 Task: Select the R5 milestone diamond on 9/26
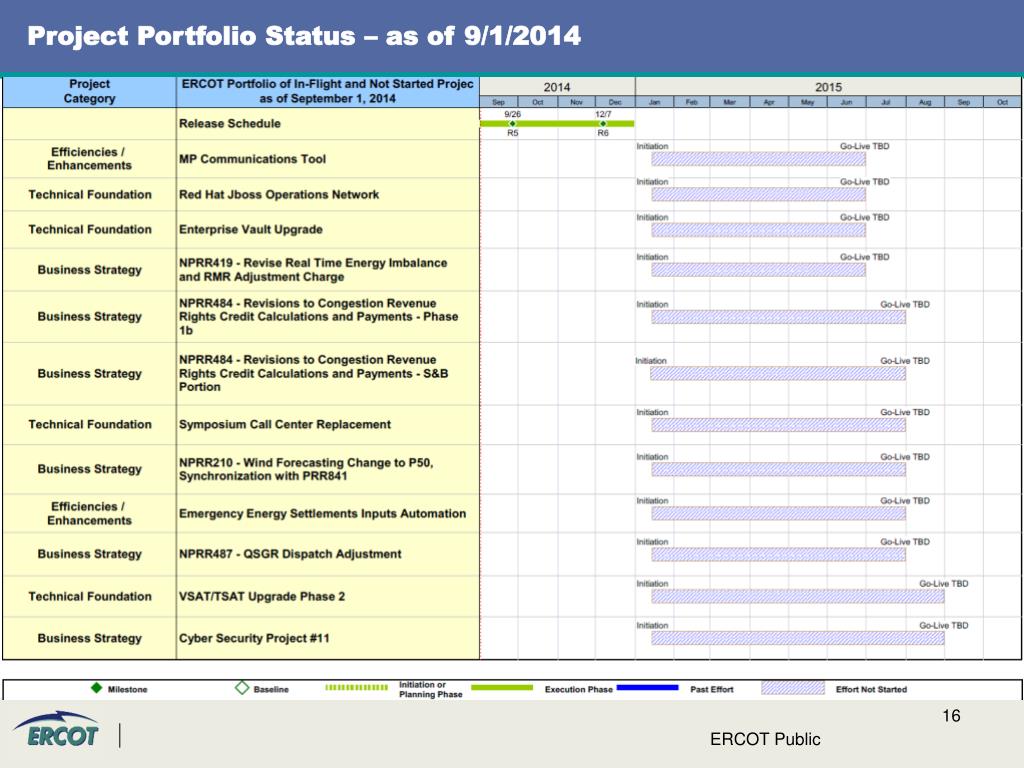[513, 123]
